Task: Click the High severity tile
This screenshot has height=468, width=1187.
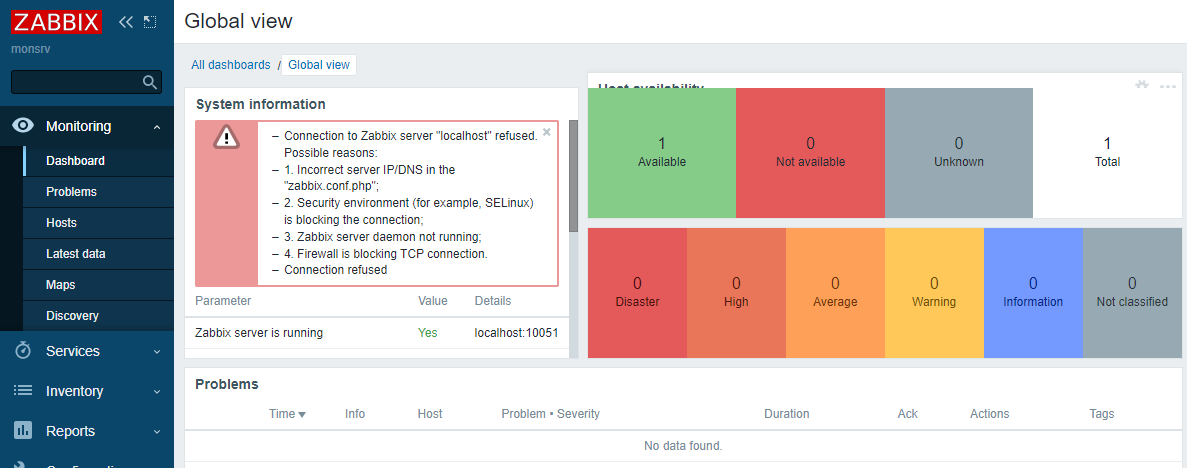Action: tap(736, 292)
